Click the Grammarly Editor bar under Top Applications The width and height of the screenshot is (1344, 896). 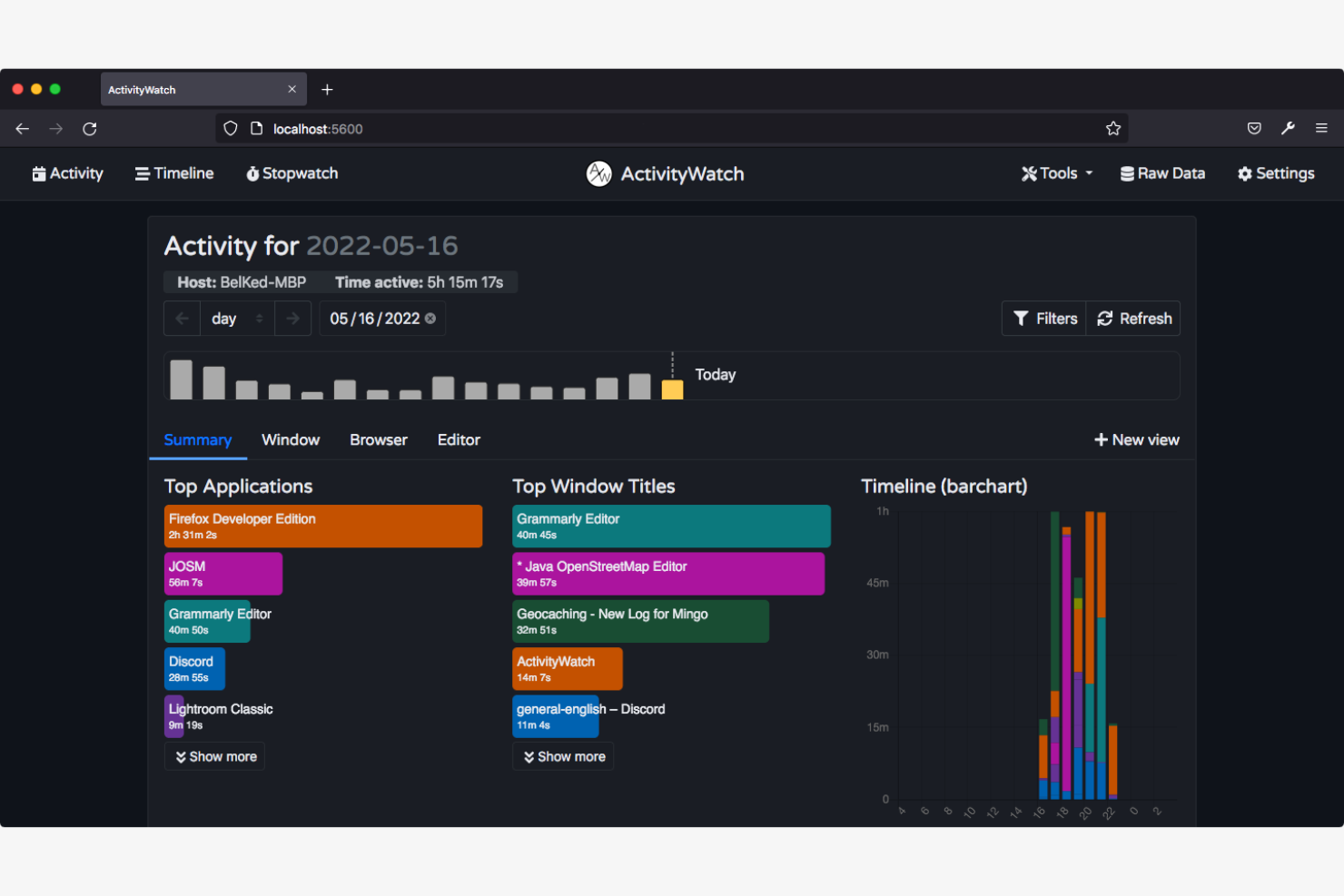(x=207, y=622)
